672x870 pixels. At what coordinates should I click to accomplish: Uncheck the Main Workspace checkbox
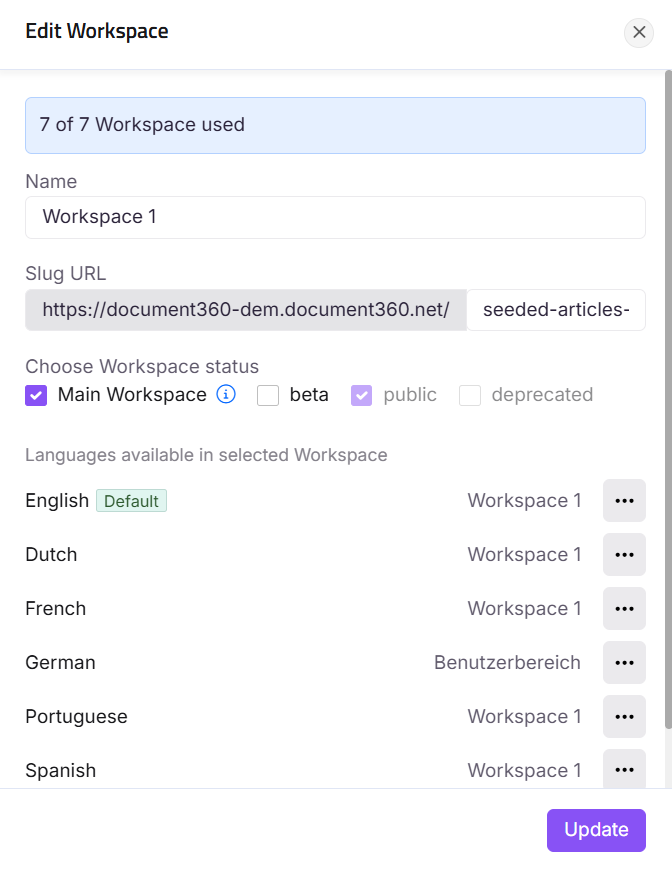[x=36, y=395]
